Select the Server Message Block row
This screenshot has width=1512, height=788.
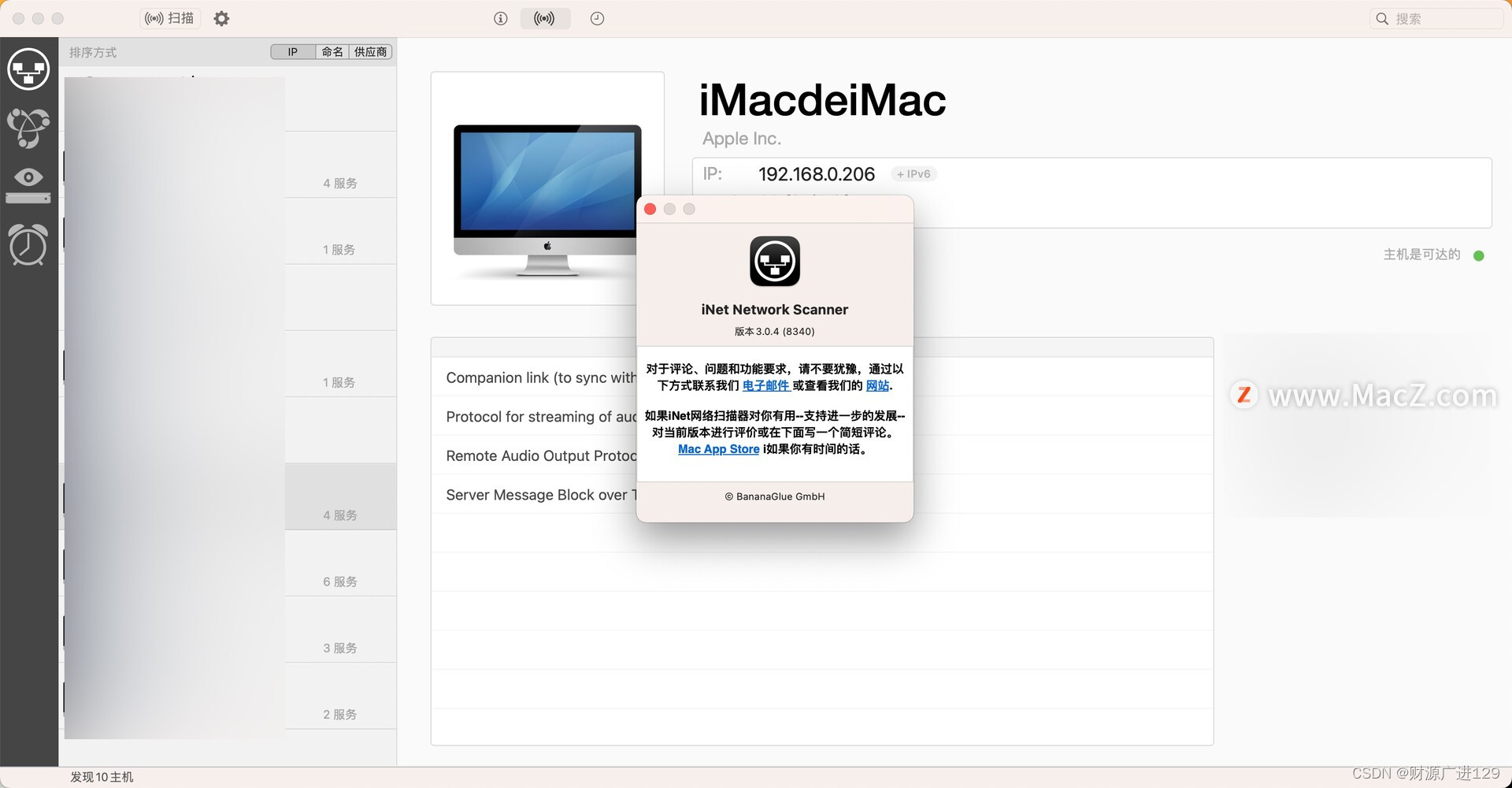pyautogui.click(x=822, y=495)
